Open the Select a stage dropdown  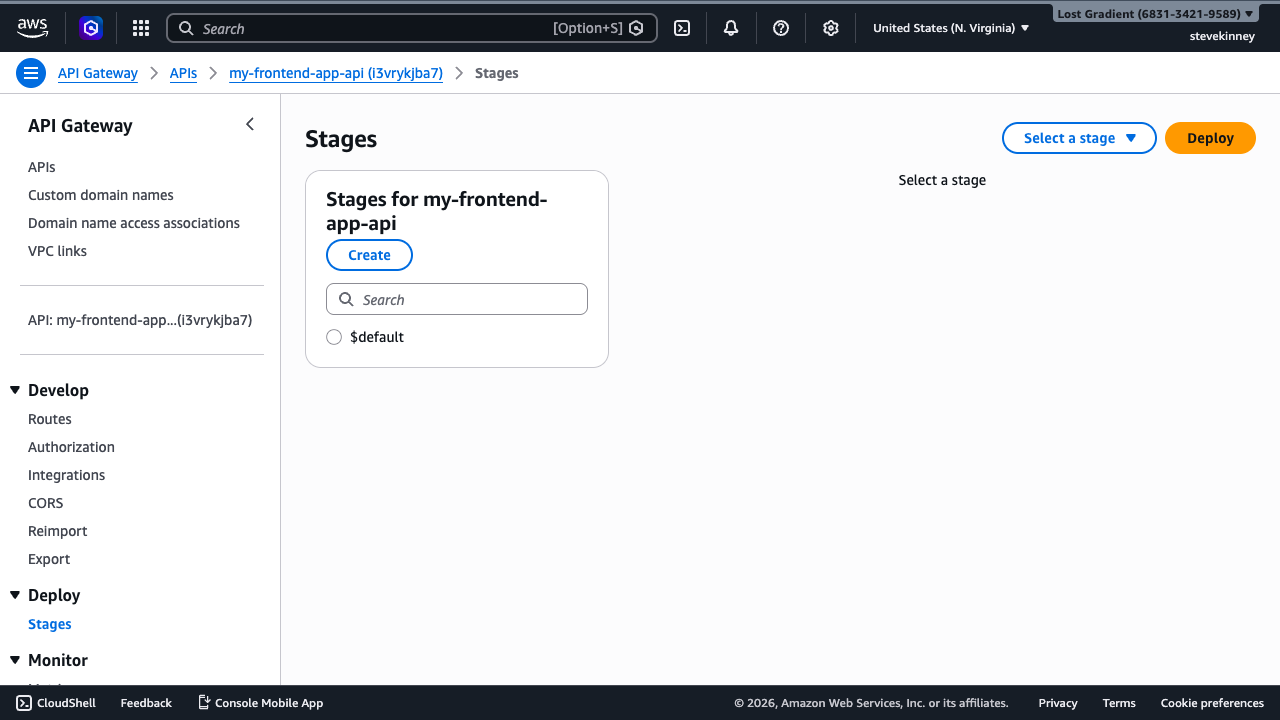pyautogui.click(x=1079, y=138)
